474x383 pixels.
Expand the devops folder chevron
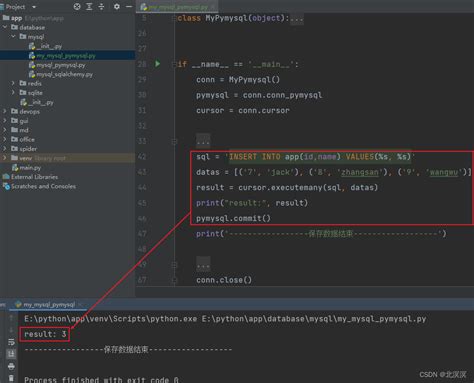5,111
